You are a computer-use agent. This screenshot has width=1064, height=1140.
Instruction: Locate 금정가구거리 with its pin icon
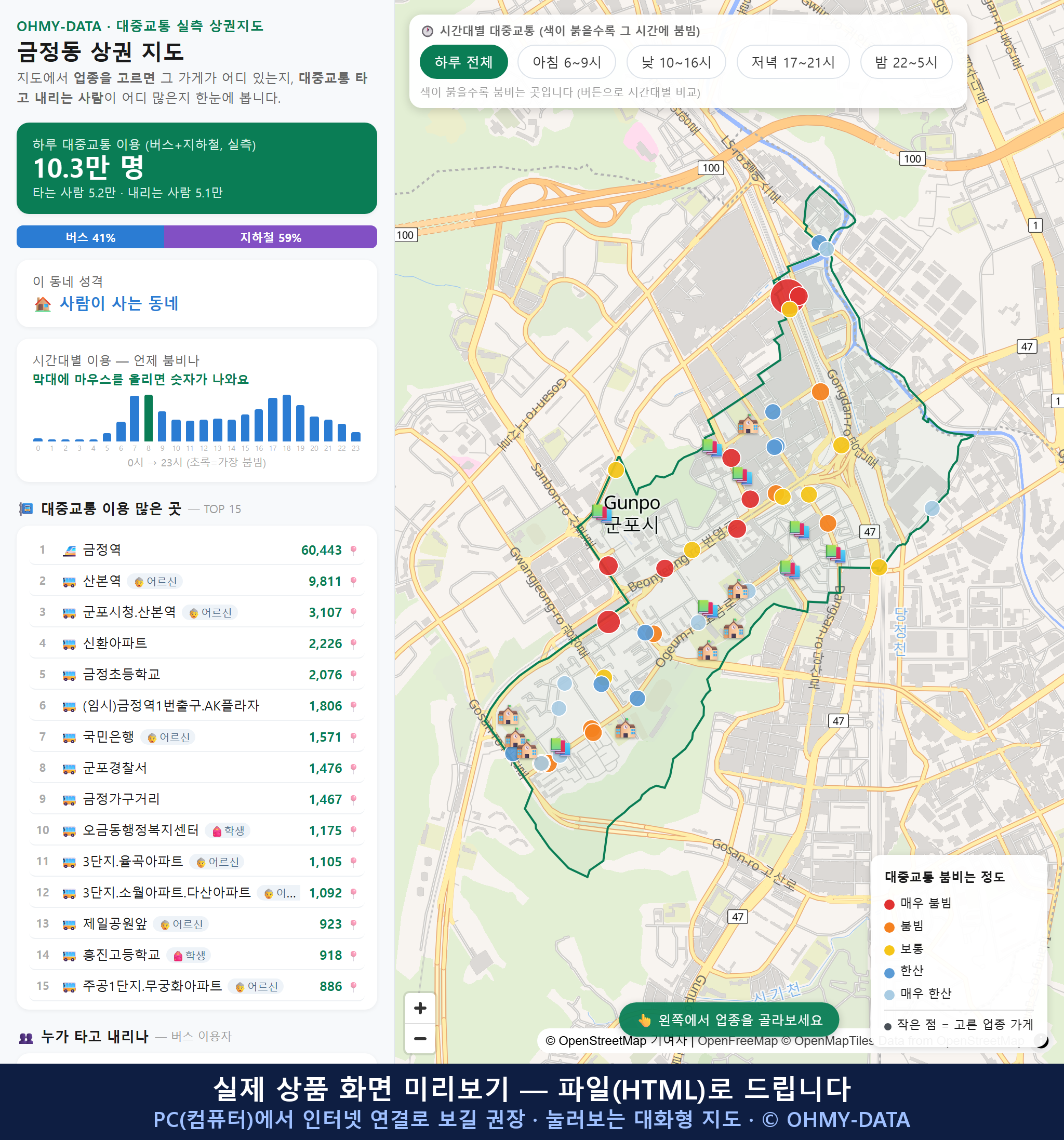click(x=353, y=799)
